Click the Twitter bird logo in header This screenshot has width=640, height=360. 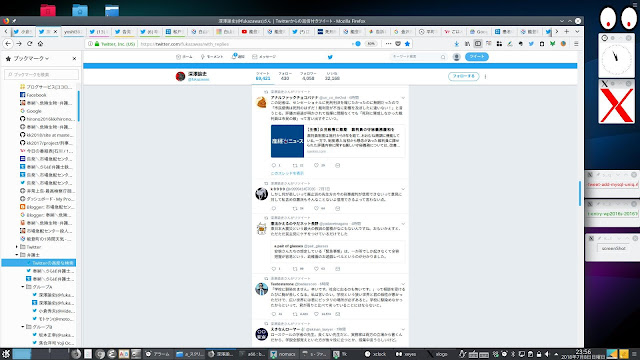(x=330, y=57)
